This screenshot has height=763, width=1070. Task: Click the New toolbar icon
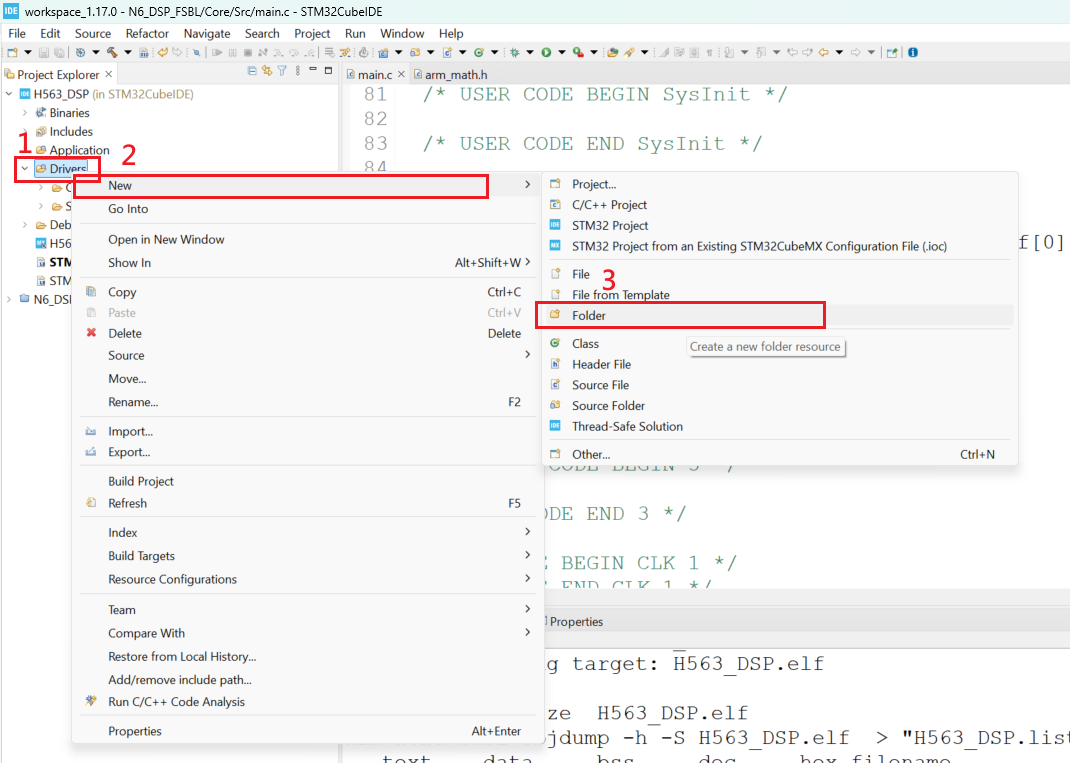click(x=12, y=53)
